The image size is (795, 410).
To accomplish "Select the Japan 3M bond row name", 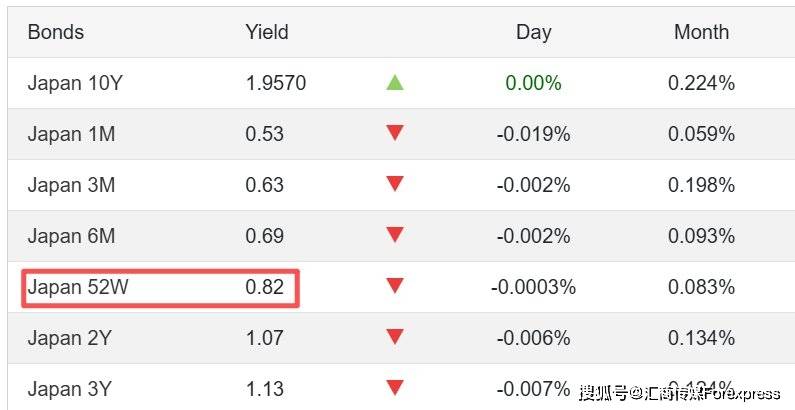I will click(71, 185).
